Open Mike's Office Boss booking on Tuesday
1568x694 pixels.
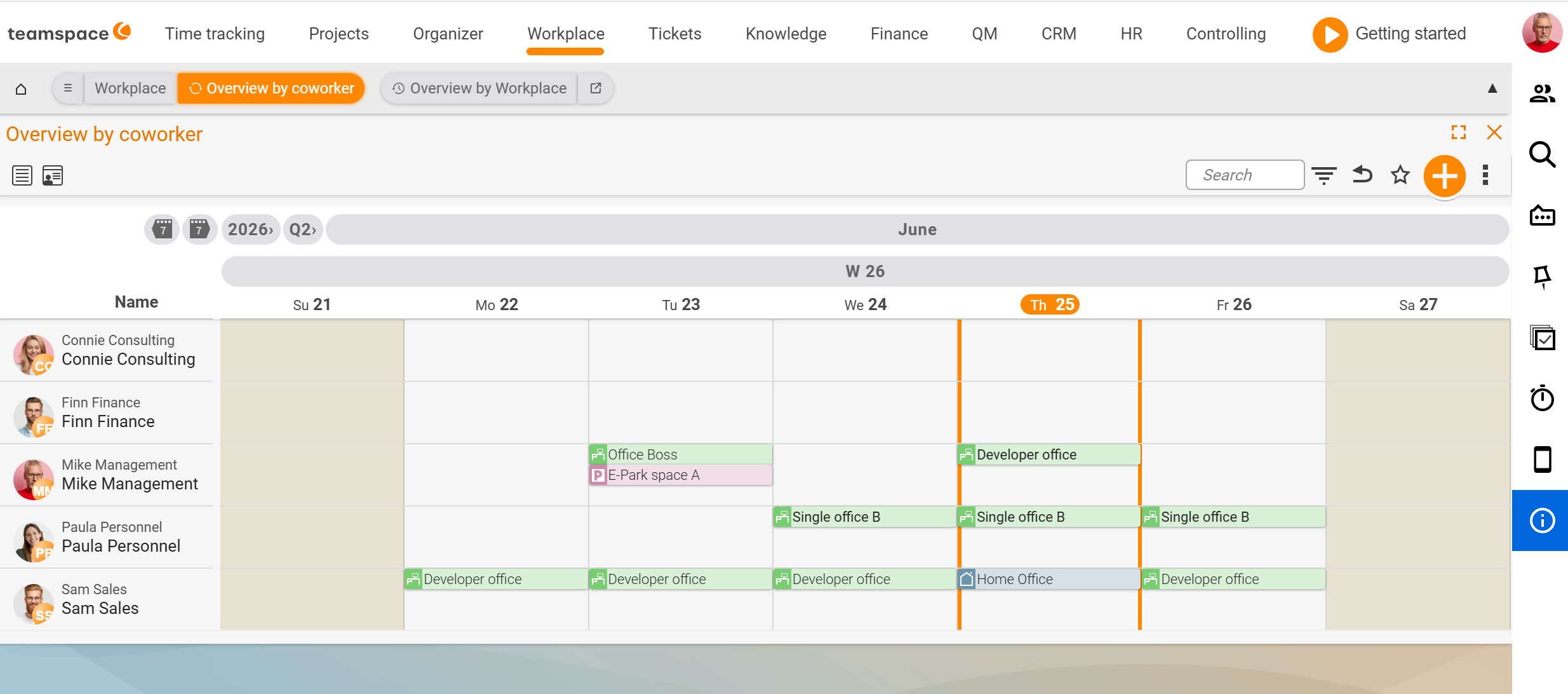click(680, 454)
